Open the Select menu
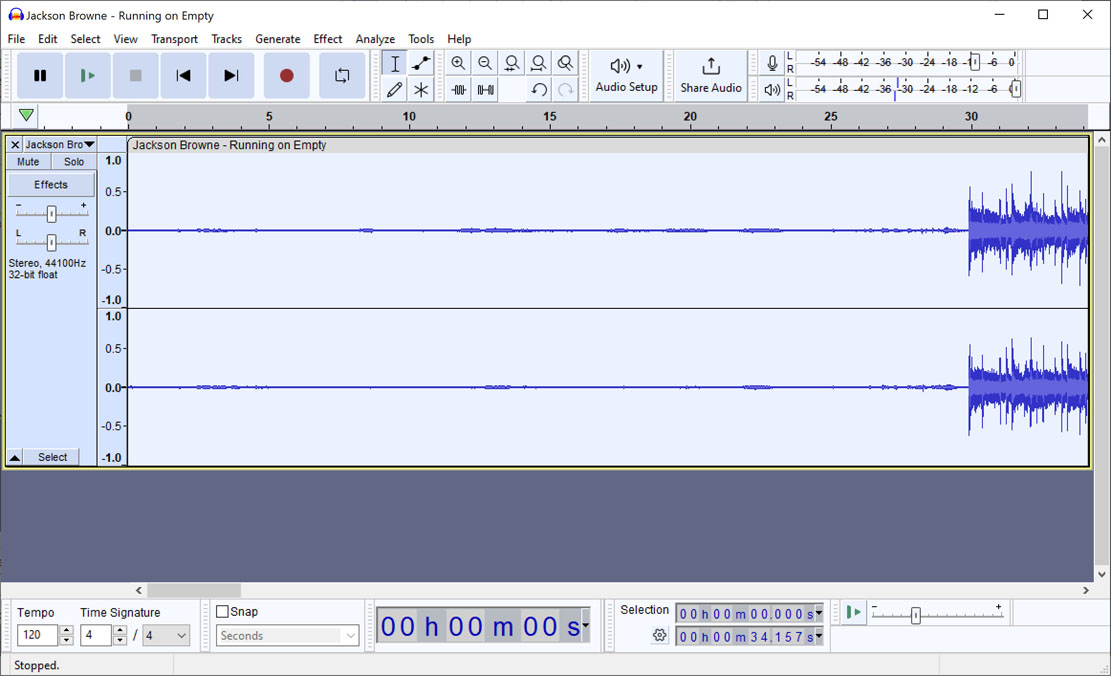 coord(85,39)
